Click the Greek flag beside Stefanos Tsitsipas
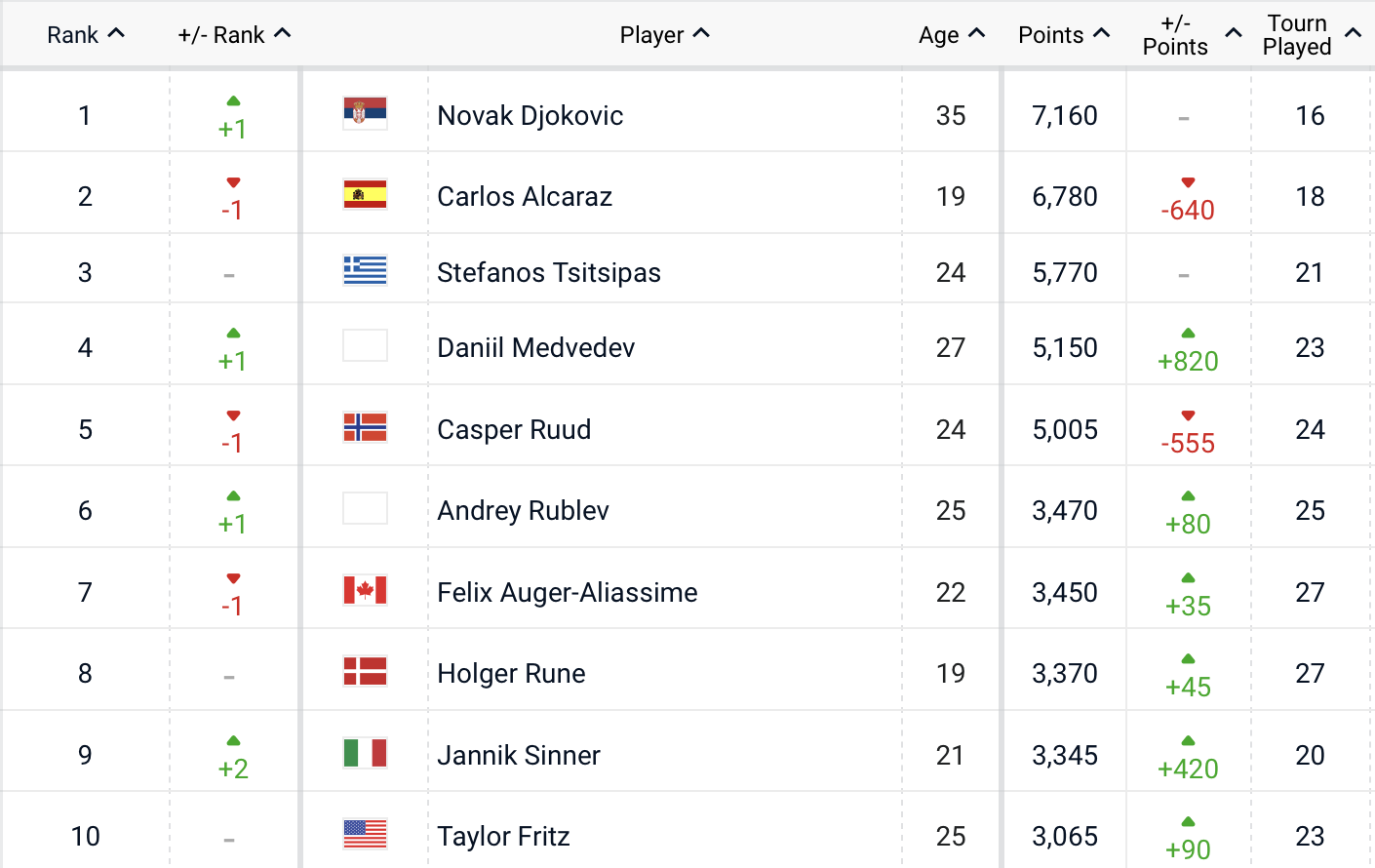The width and height of the screenshot is (1375, 868). click(x=365, y=270)
